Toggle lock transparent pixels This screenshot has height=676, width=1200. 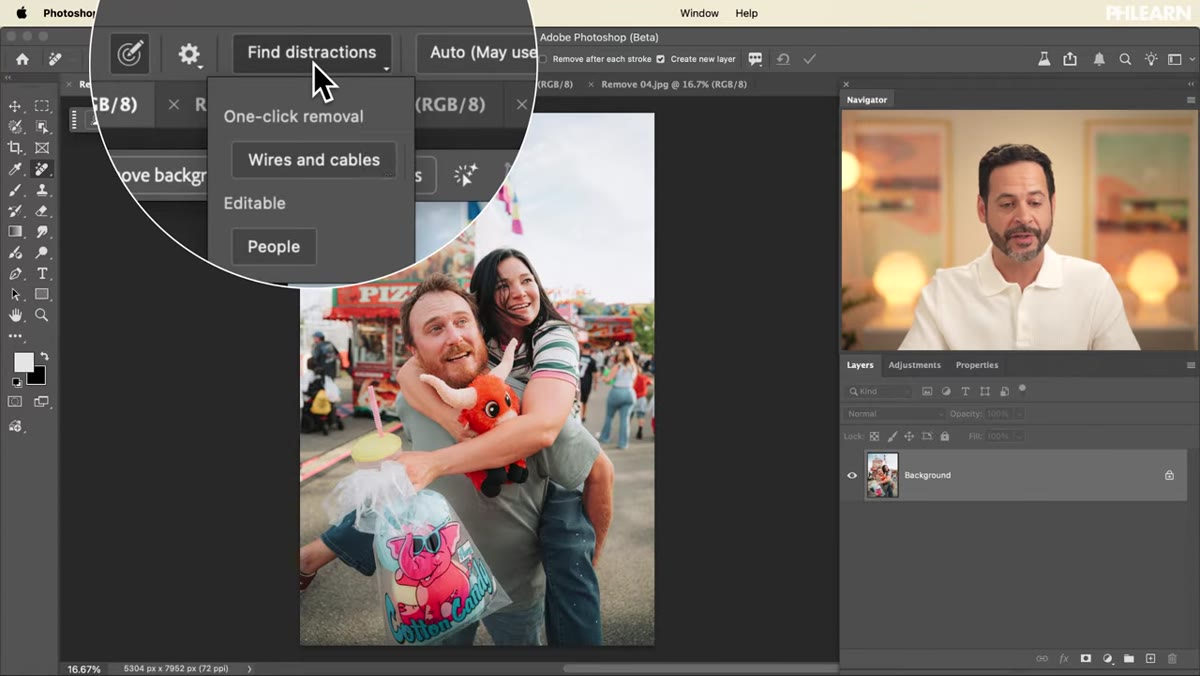[874, 436]
